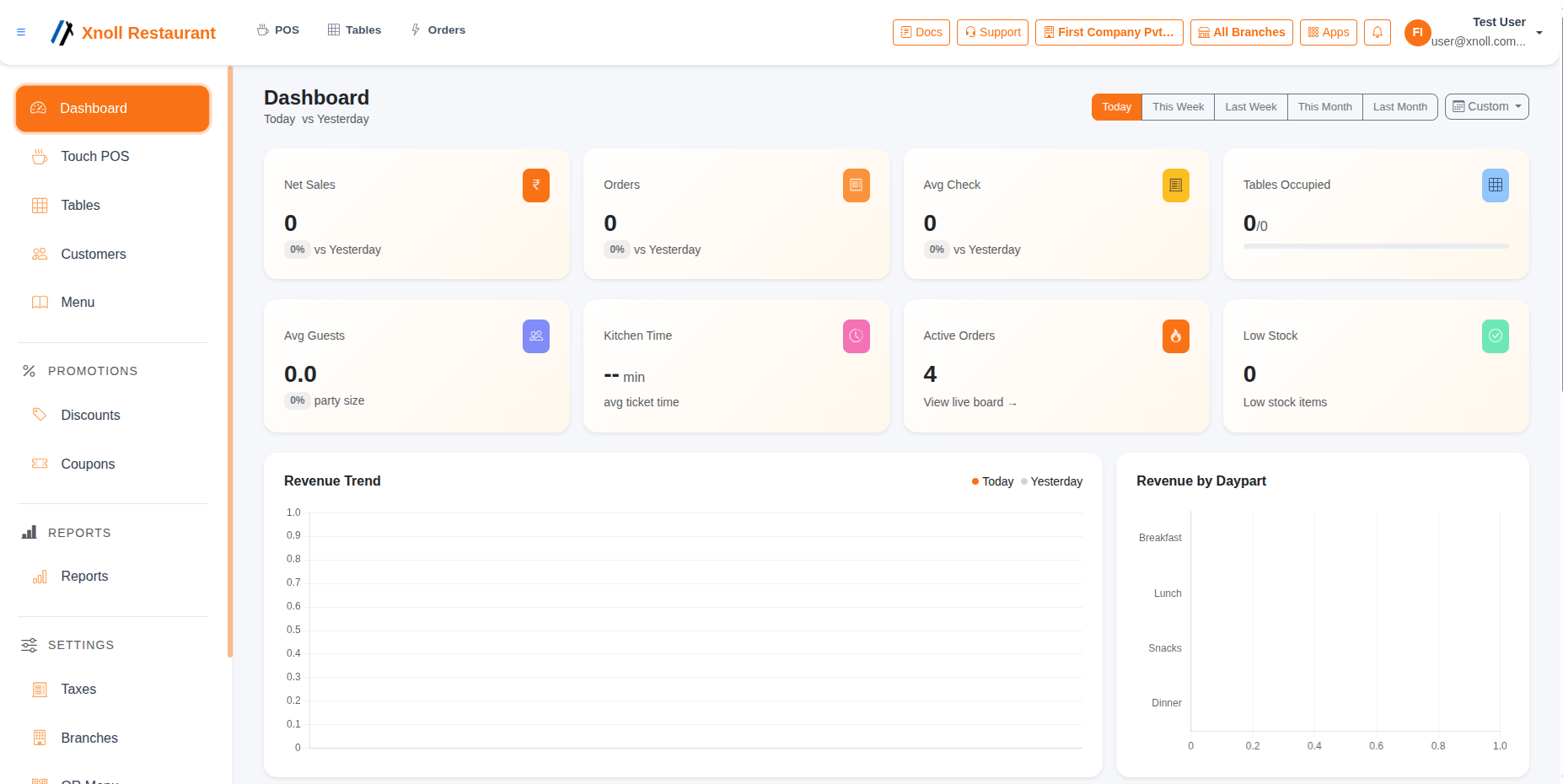1563x784 pixels.
Task: Select the Last Week date range
Action: click(1250, 107)
